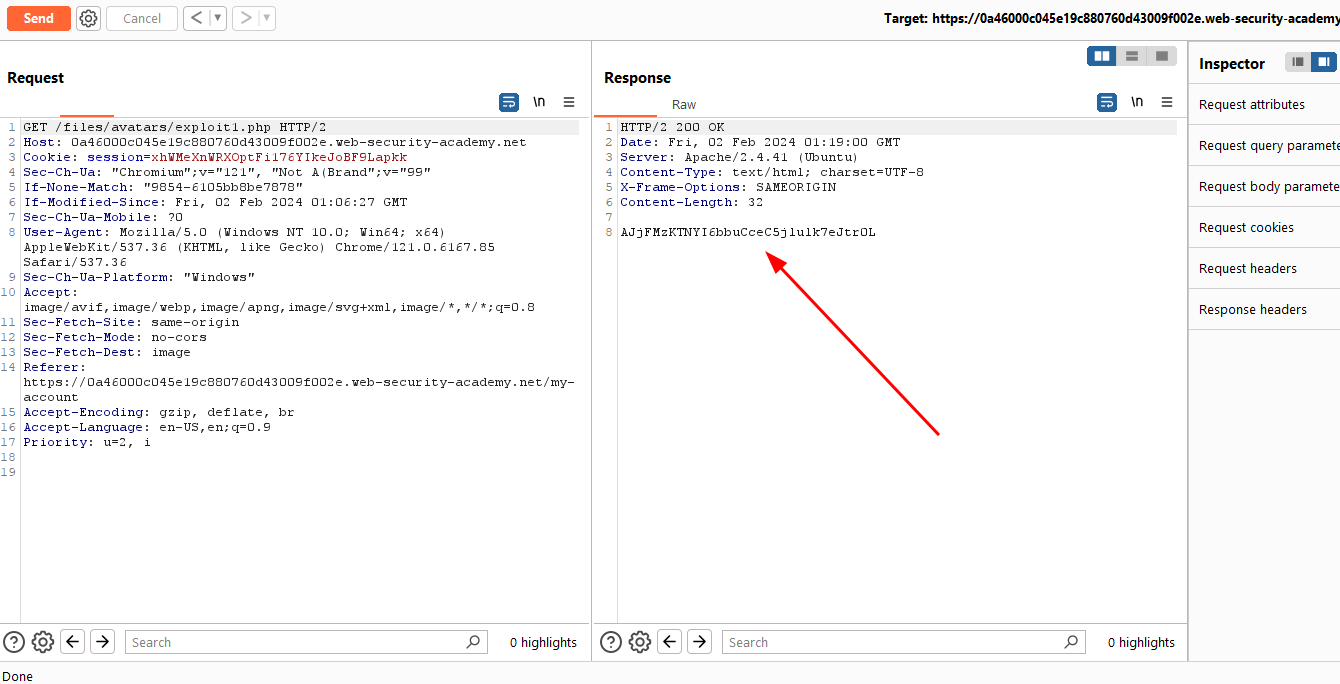Open Repeater send options gear icon
This screenshot has width=1340, height=684.
click(88, 18)
